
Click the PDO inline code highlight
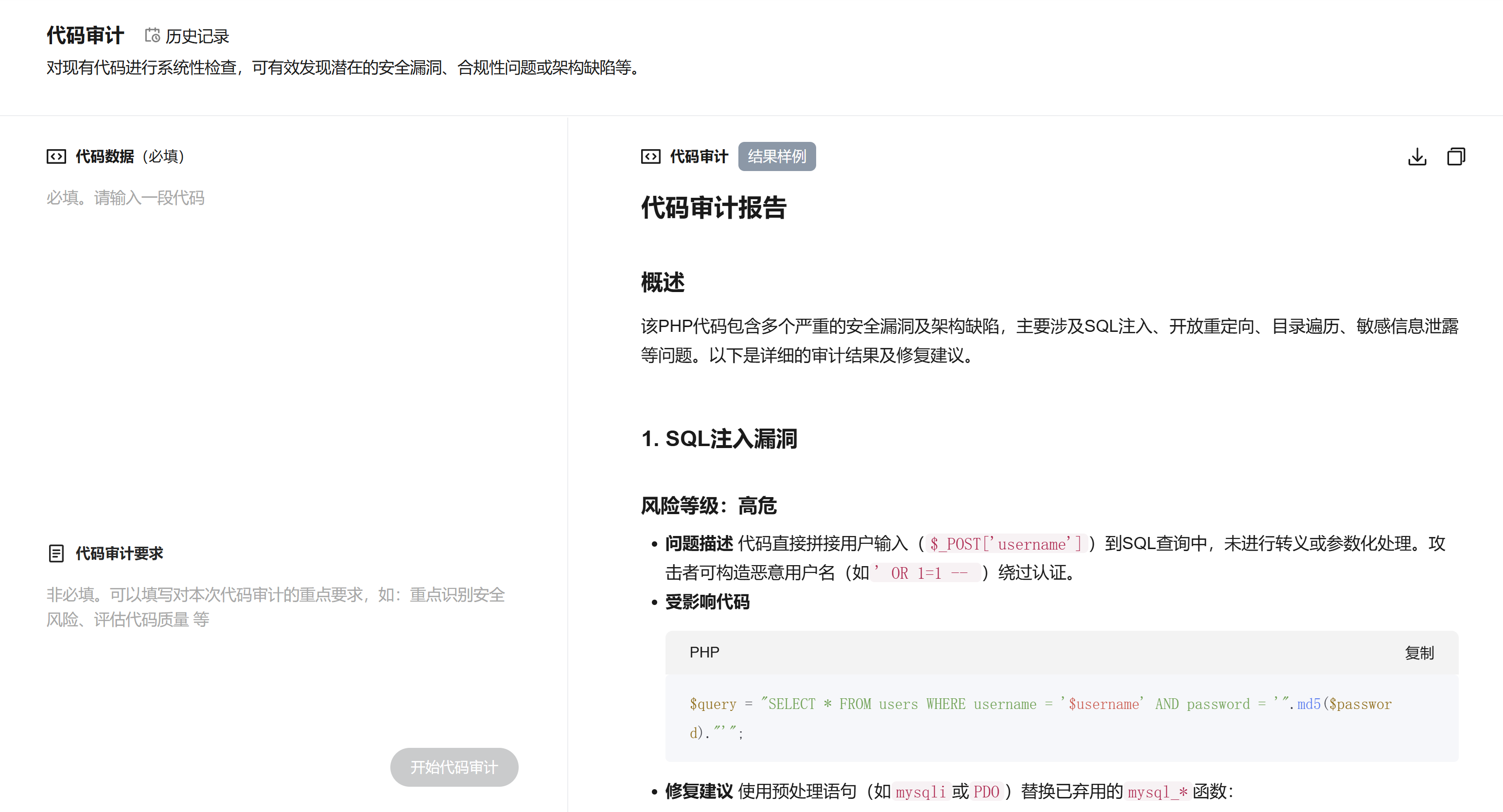pos(988,792)
